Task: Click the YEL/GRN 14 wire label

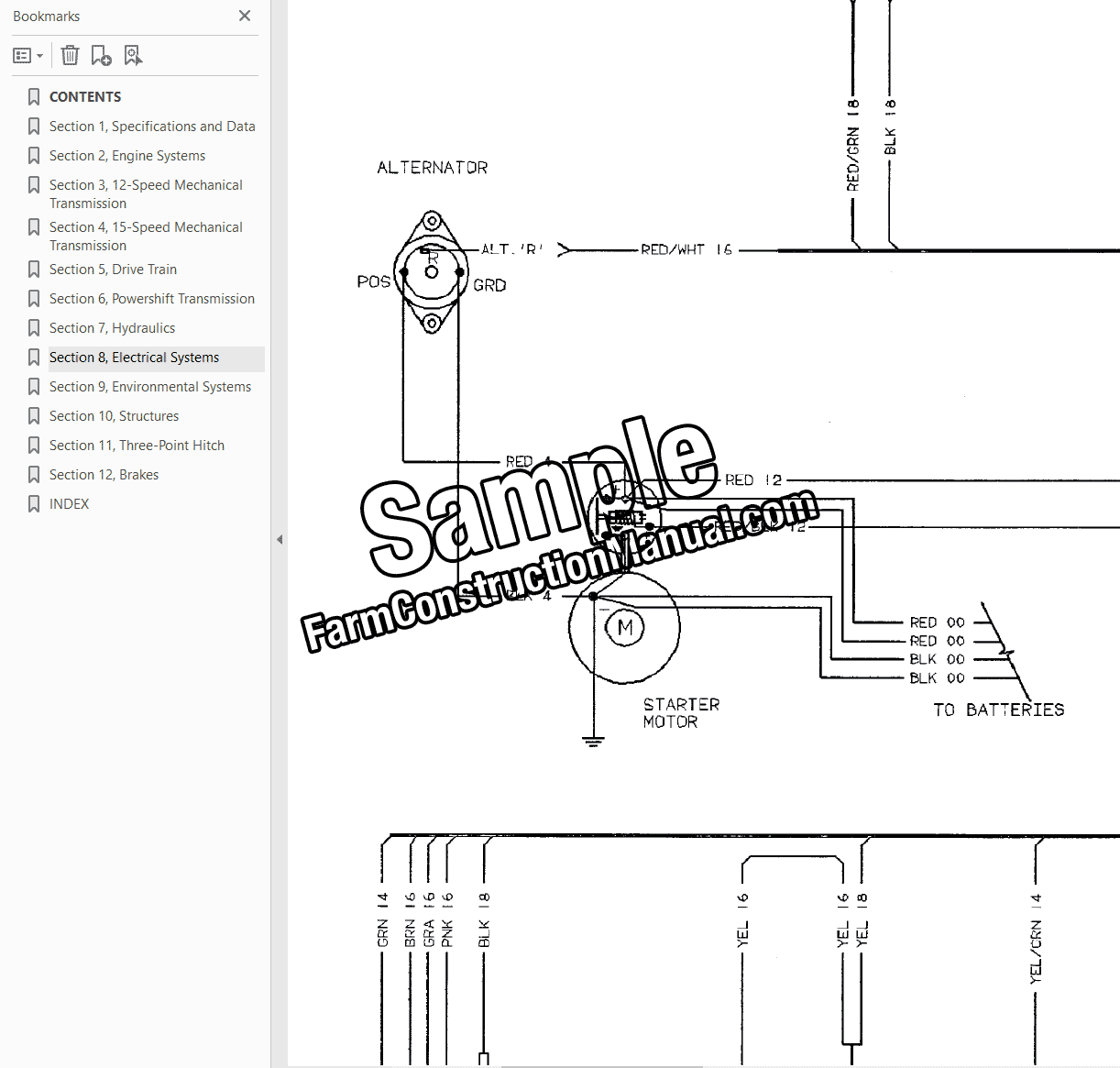Action: [1036, 940]
